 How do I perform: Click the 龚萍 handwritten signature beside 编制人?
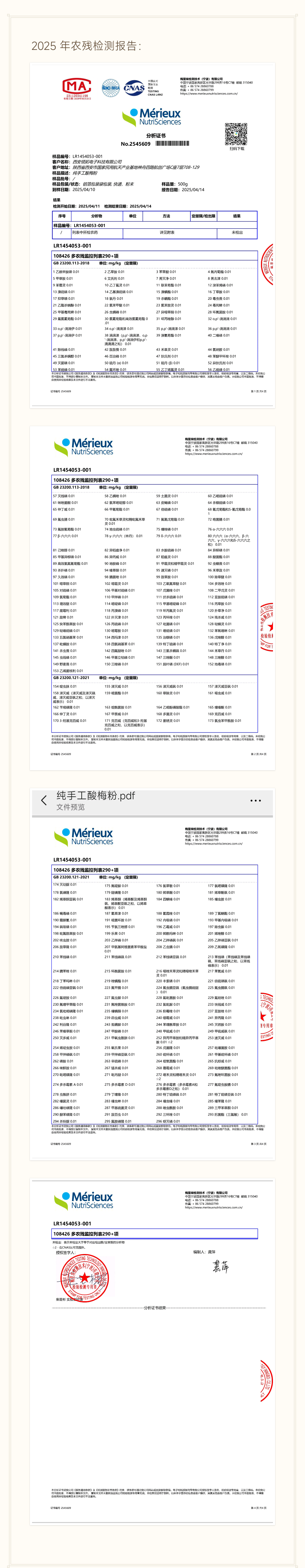(220, 1267)
